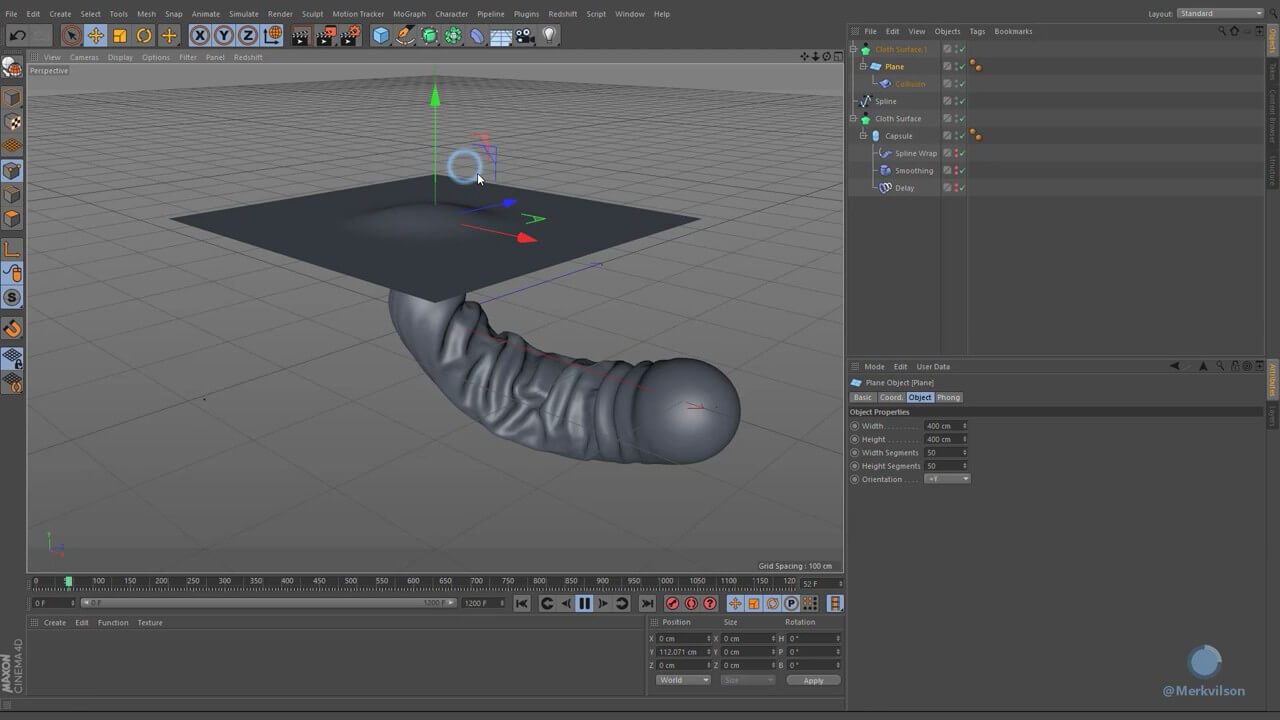Click the Width Segments input field
Image resolution: width=1280 pixels, height=720 pixels.
[x=942, y=452]
